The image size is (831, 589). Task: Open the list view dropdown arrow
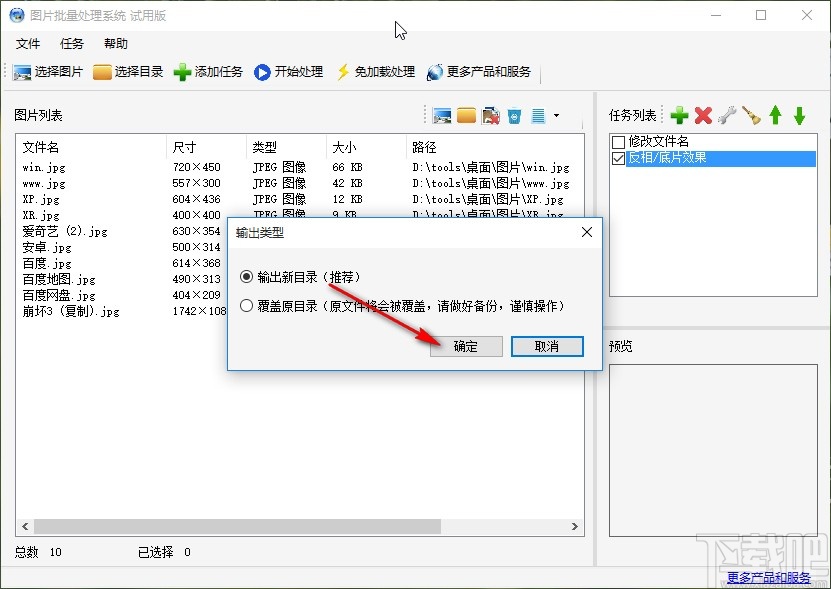coord(557,116)
